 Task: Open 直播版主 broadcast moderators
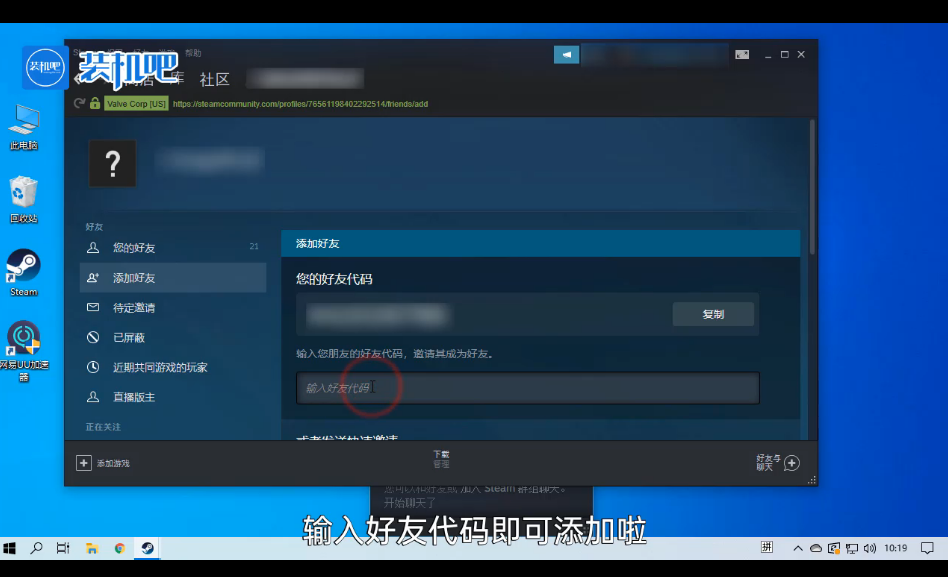click(x=134, y=398)
